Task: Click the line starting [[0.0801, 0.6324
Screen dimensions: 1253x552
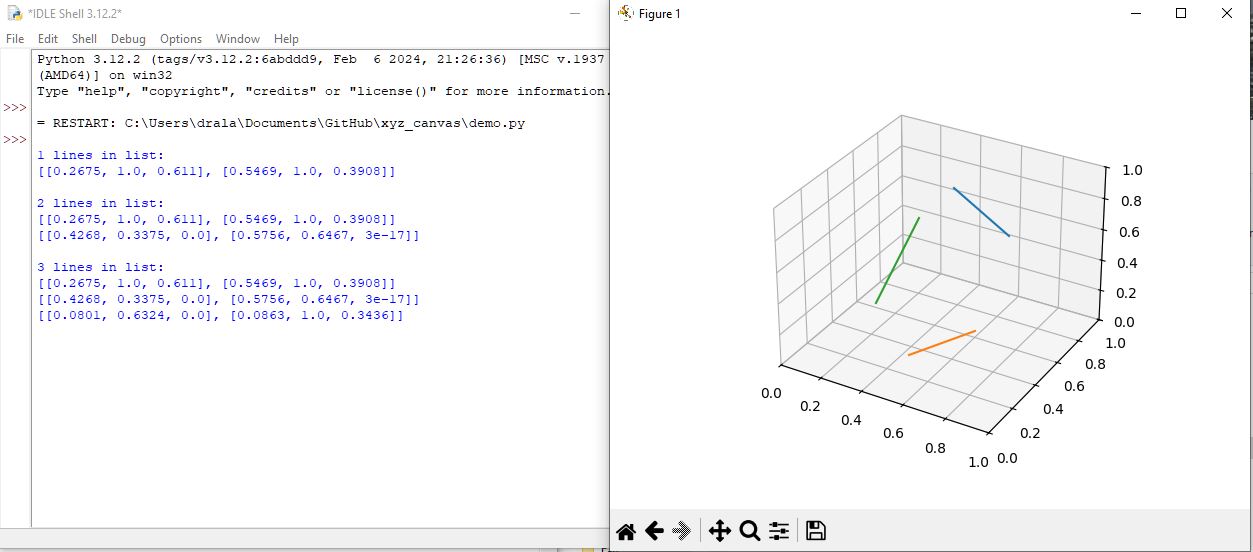Action: point(220,315)
